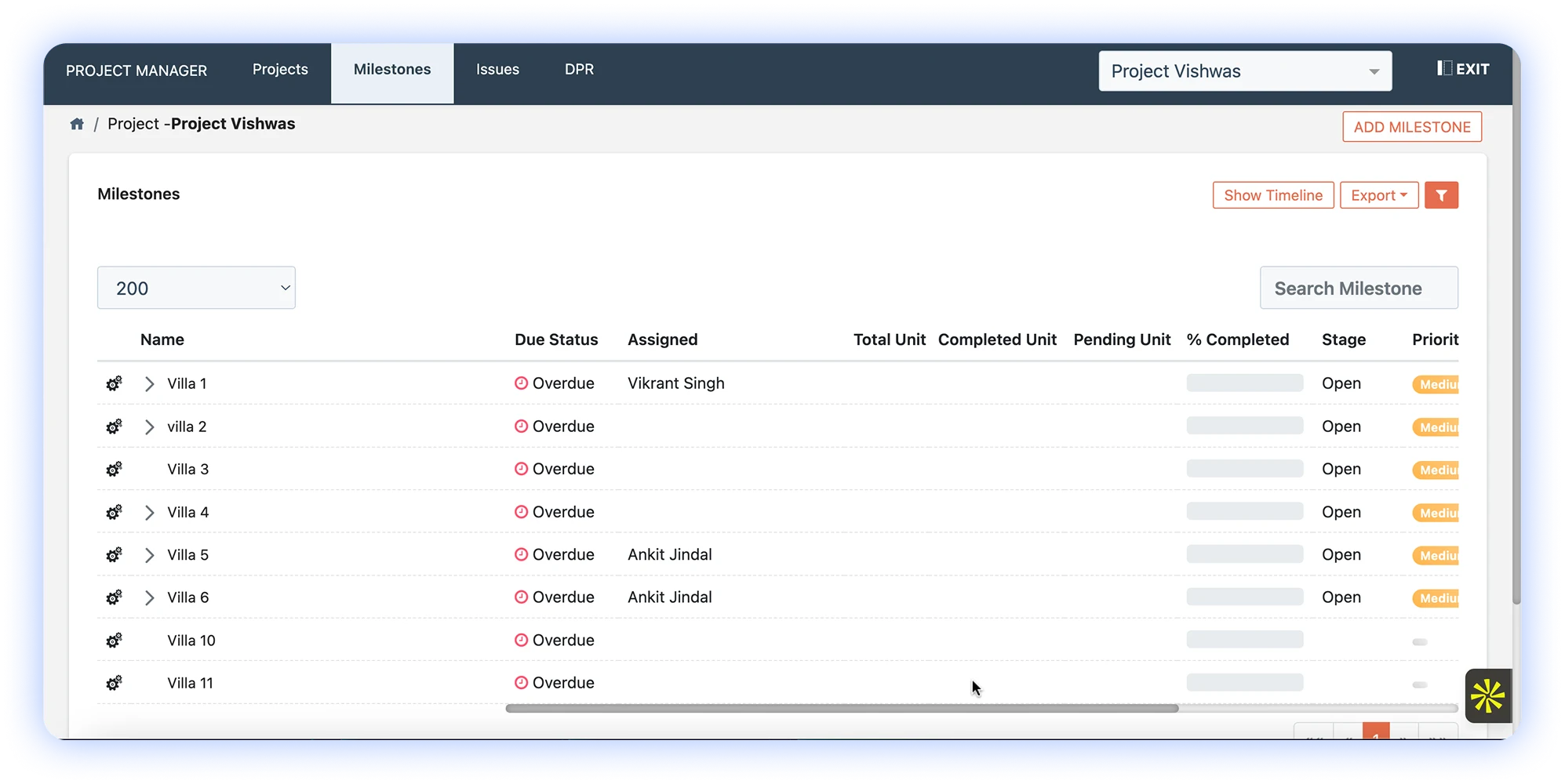Screen dimensions: 1565x784
Task: Click the Villa 6 progress bar
Action: click(x=1245, y=597)
